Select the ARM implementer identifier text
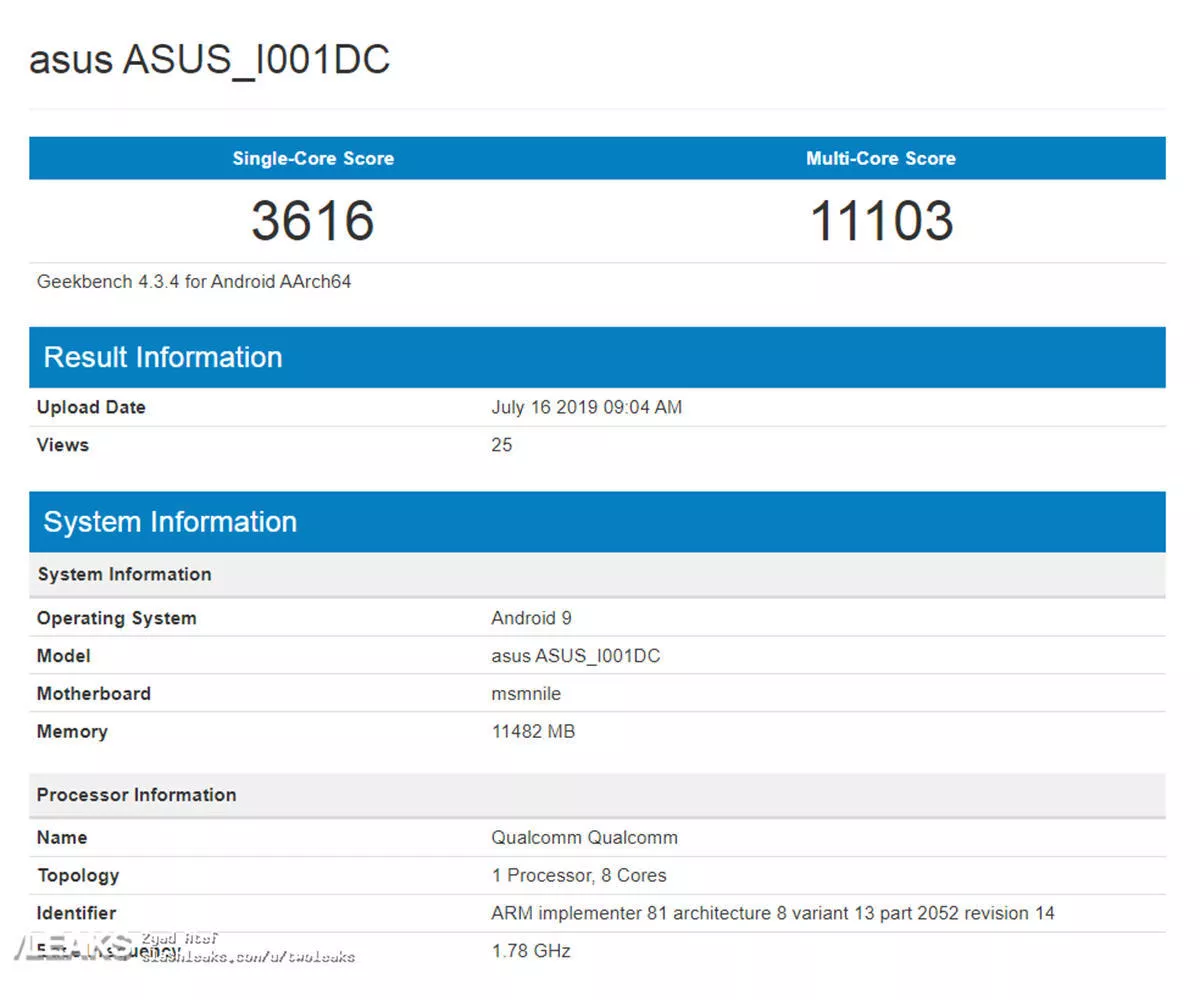Image resolution: width=1200 pixels, height=1000 pixels. pos(773,913)
